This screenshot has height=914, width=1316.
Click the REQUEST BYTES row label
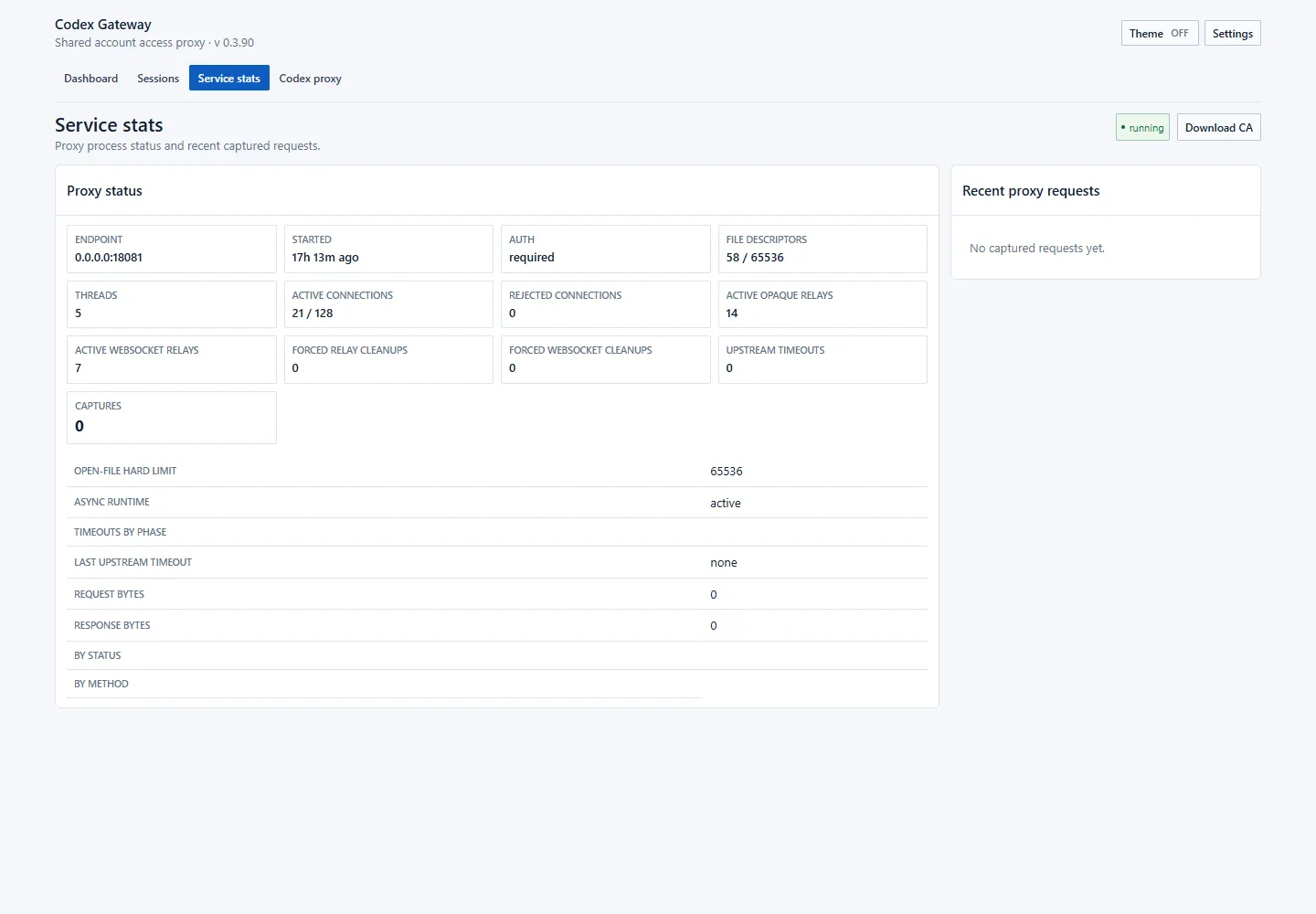coord(109,594)
